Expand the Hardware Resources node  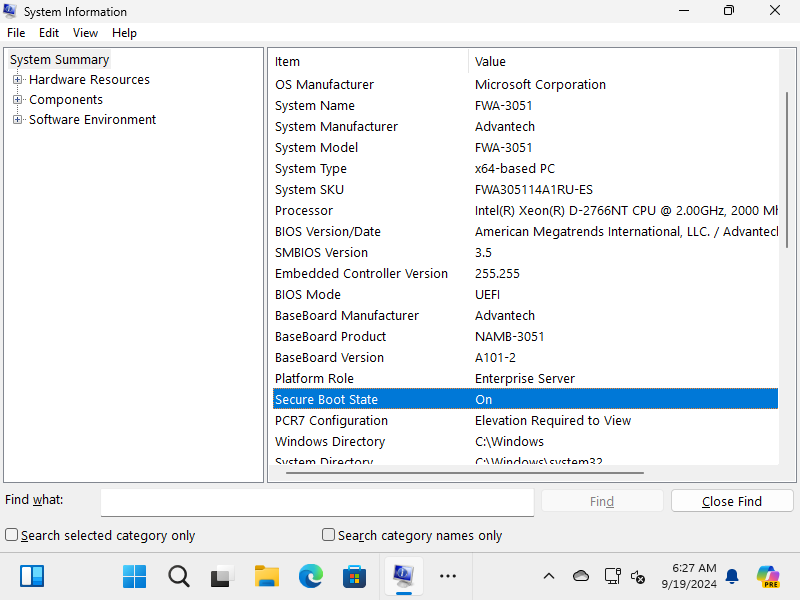click(x=17, y=80)
